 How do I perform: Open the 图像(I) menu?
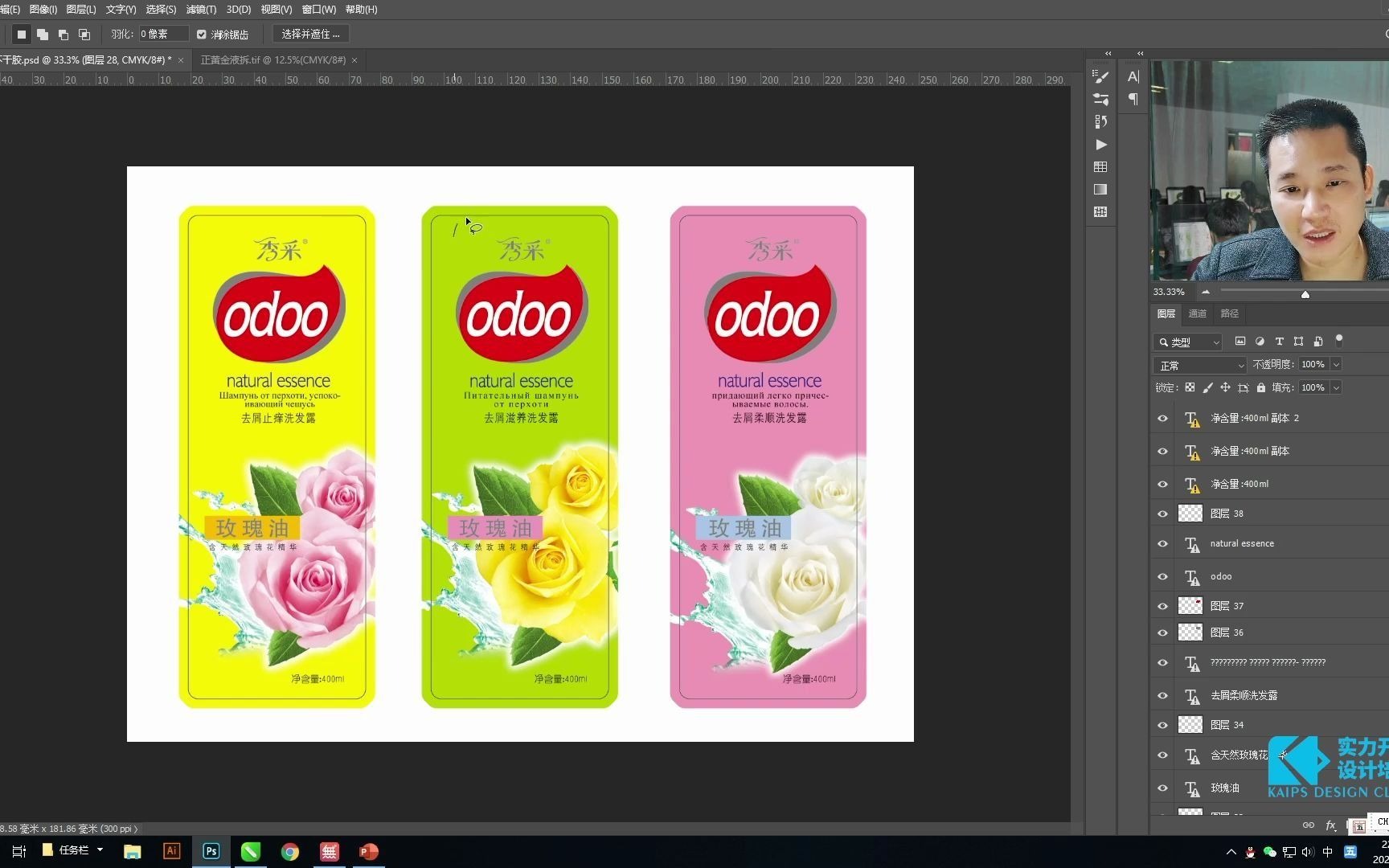(43, 9)
